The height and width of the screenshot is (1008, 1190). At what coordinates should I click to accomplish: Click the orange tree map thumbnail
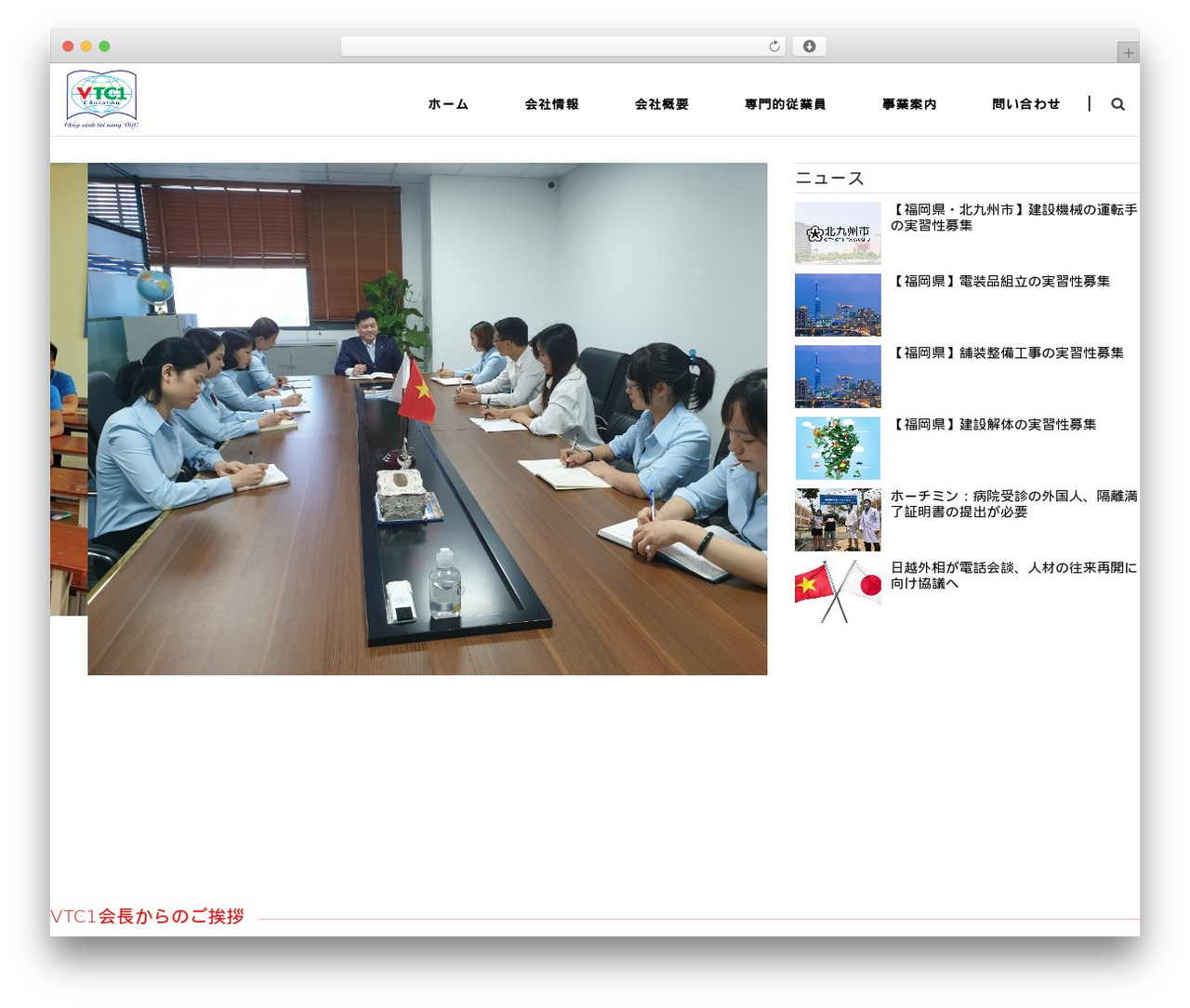838,448
